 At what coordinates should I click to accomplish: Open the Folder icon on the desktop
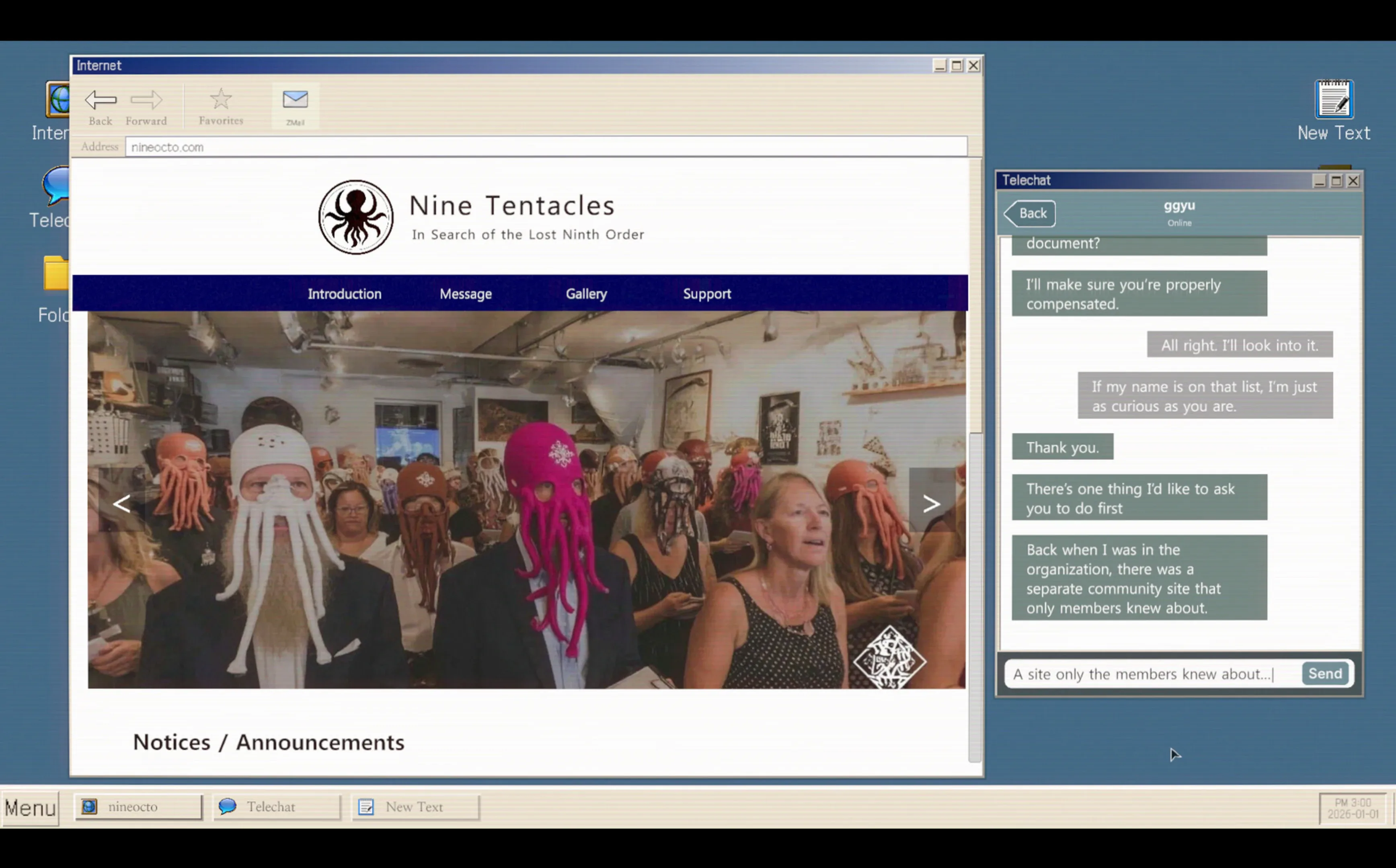pos(56,273)
